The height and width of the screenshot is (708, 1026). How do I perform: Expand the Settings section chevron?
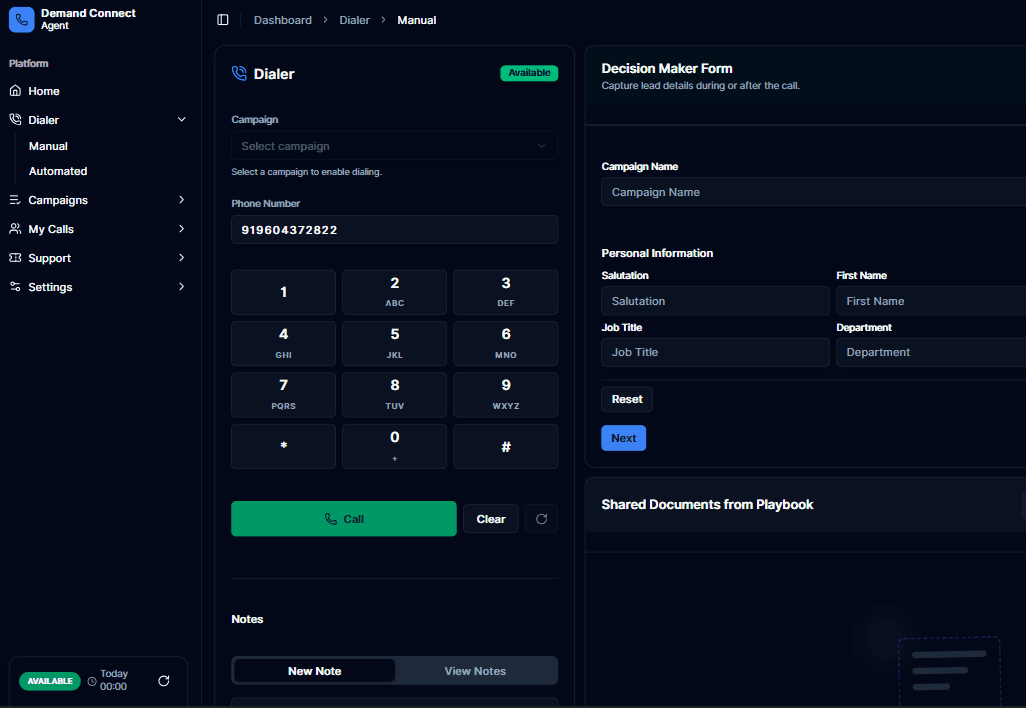pos(181,287)
